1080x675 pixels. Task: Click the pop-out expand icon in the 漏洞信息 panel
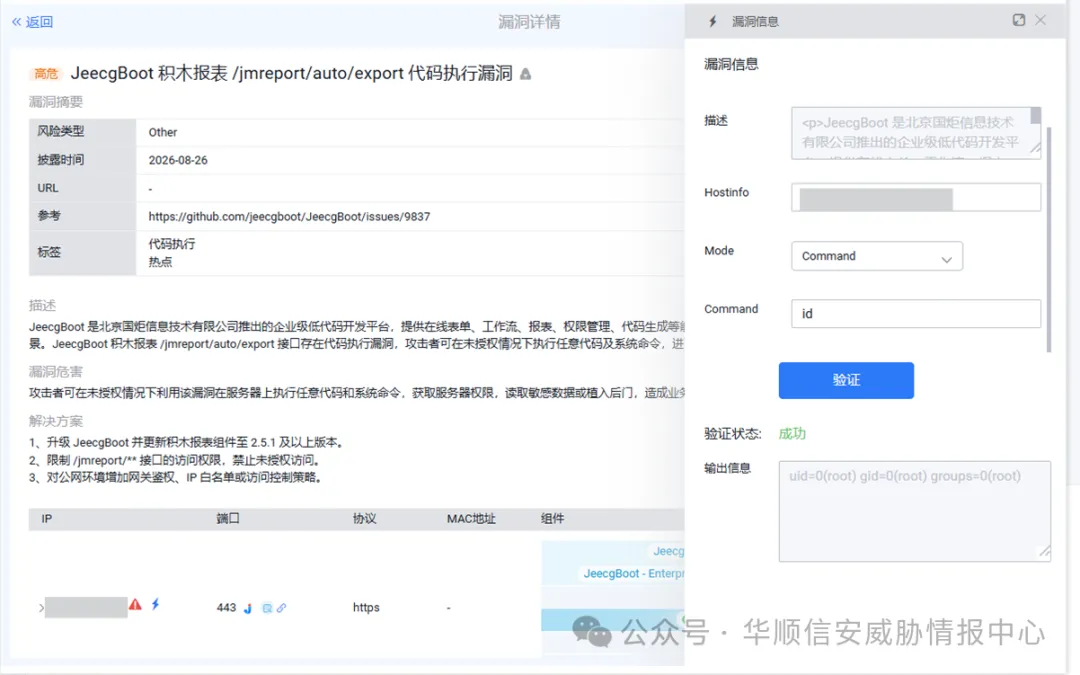point(1019,20)
